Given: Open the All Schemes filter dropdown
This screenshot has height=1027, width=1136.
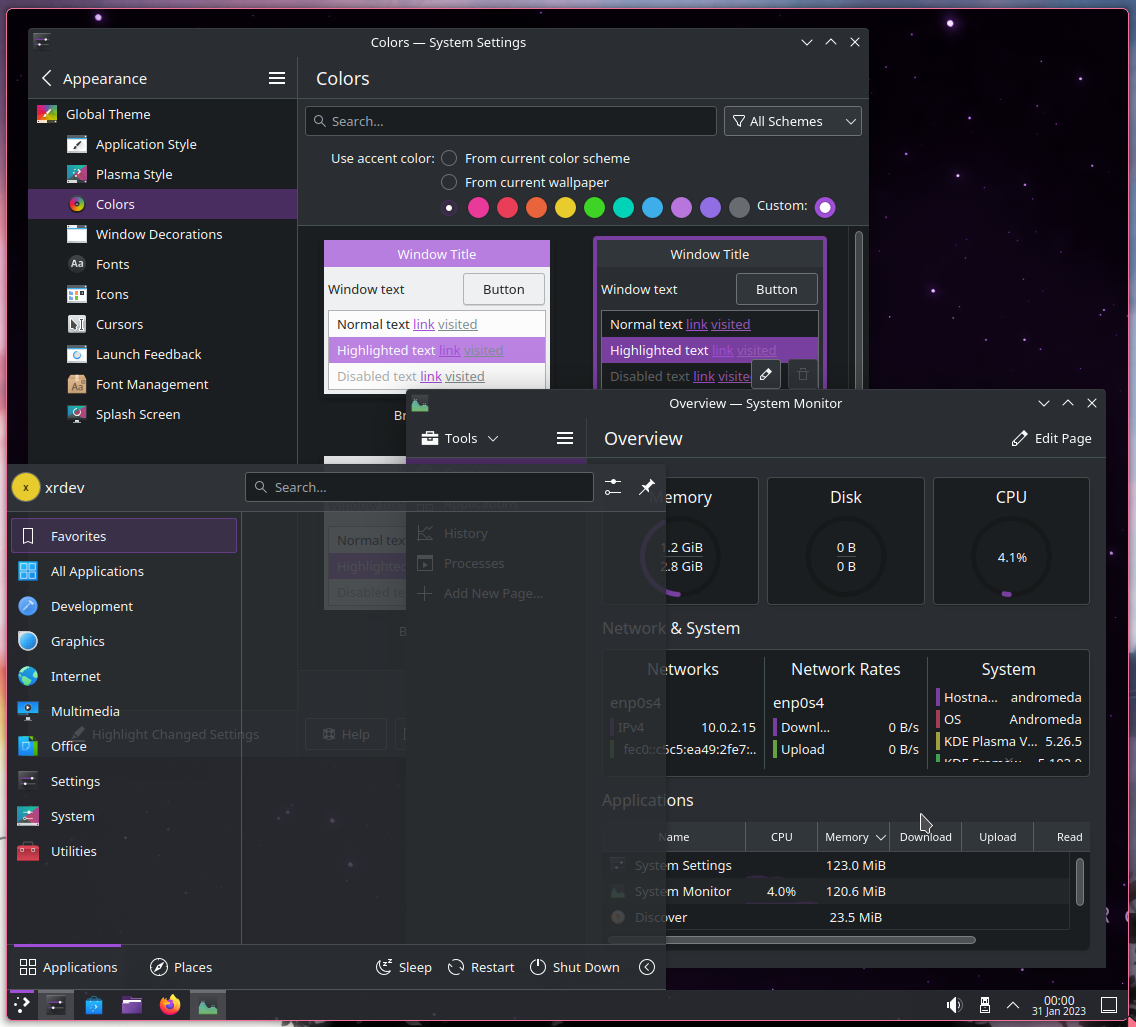Looking at the screenshot, I should click(792, 121).
